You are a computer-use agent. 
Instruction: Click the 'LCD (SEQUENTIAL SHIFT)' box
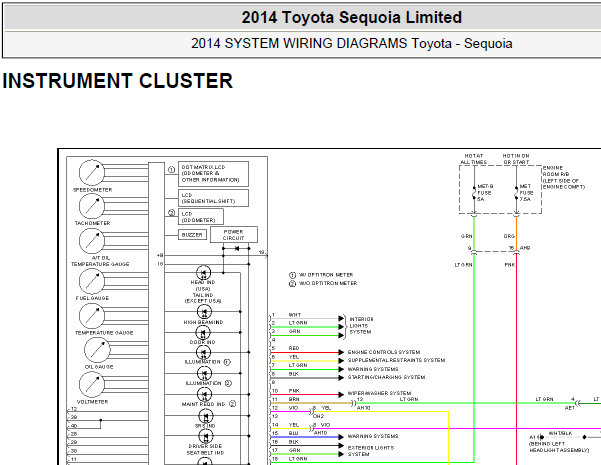click(213, 198)
